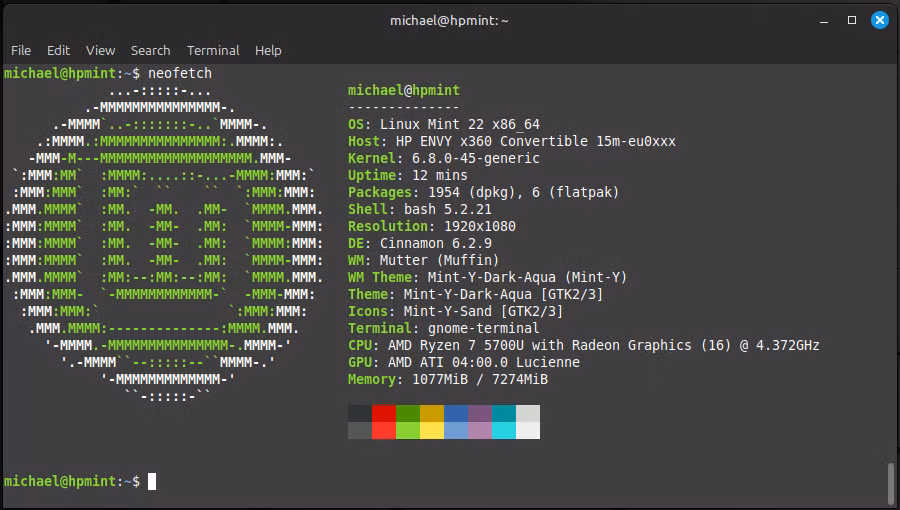
Task: Click the dark green color block
Action: tap(408, 414)
